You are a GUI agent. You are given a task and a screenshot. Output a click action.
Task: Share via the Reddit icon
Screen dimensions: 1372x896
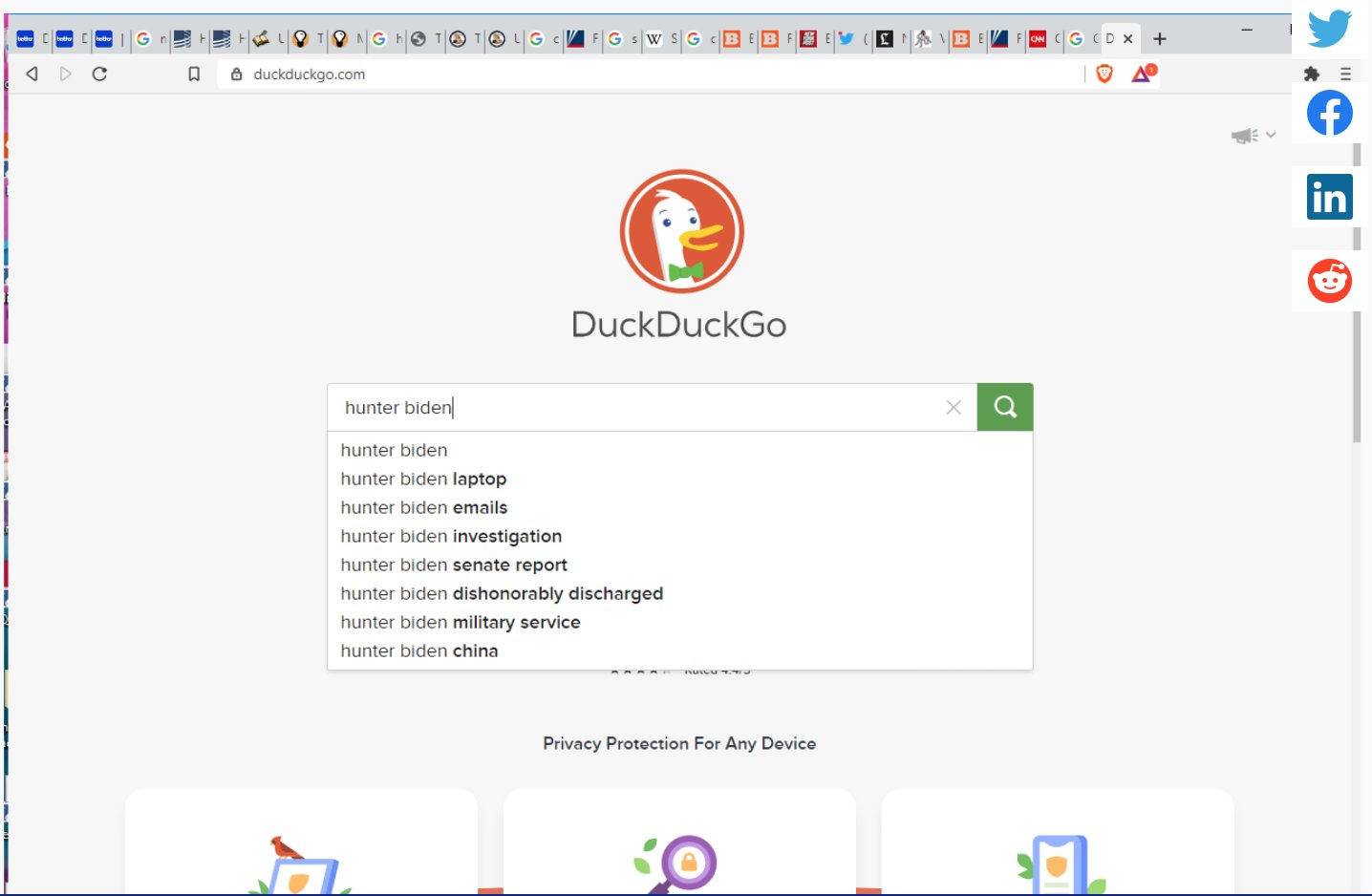point(1330,281)
